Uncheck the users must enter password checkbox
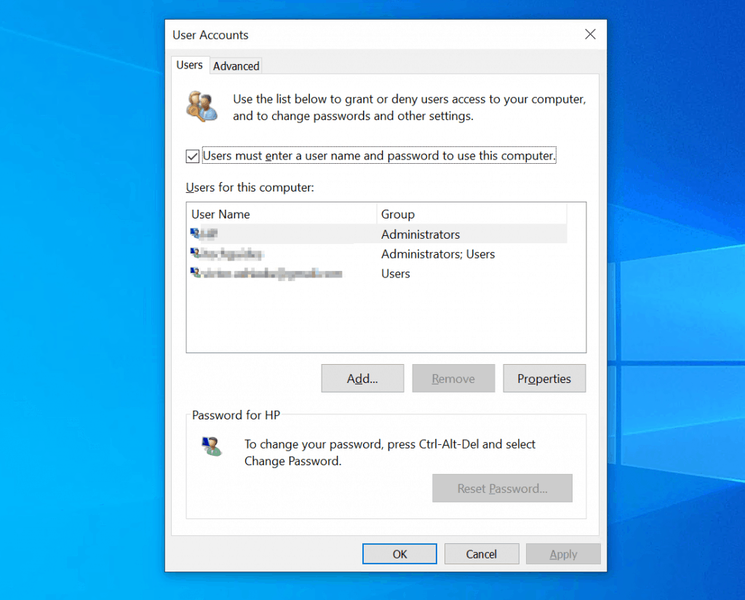Image resolution: width=745 pixels, height=600 pixels. pyautogui.click(x=192, y=156)
